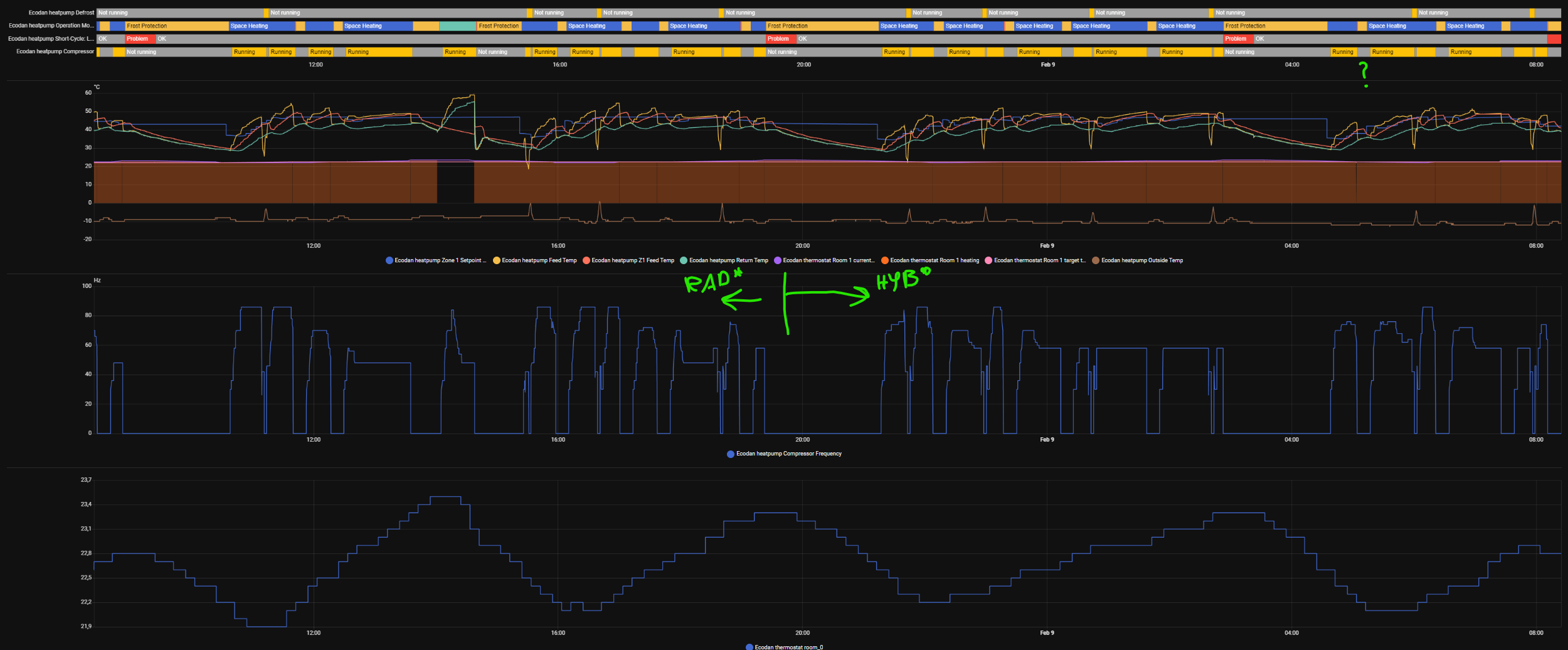Image resolution: width=1568 pixels, height=650 pixels.
Task: Select first red Problem segment in Short-Cycle row
Action: click(139, 39)
